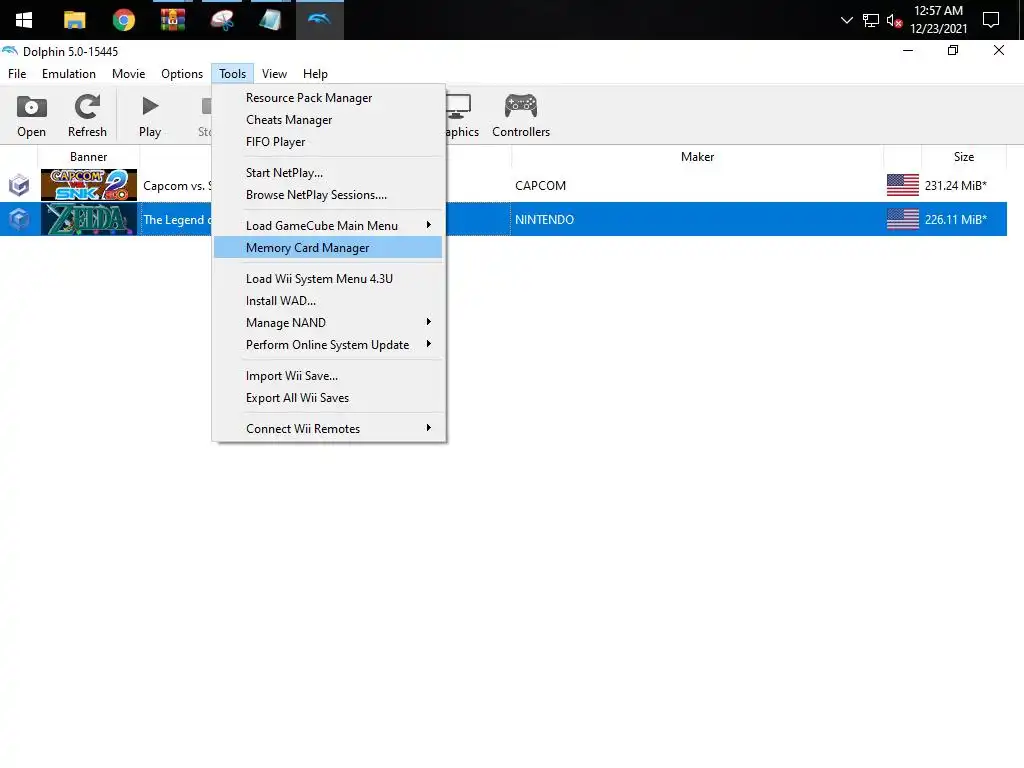Click The Legend game title
This screenshot has height=768, width=1024.
176,219
